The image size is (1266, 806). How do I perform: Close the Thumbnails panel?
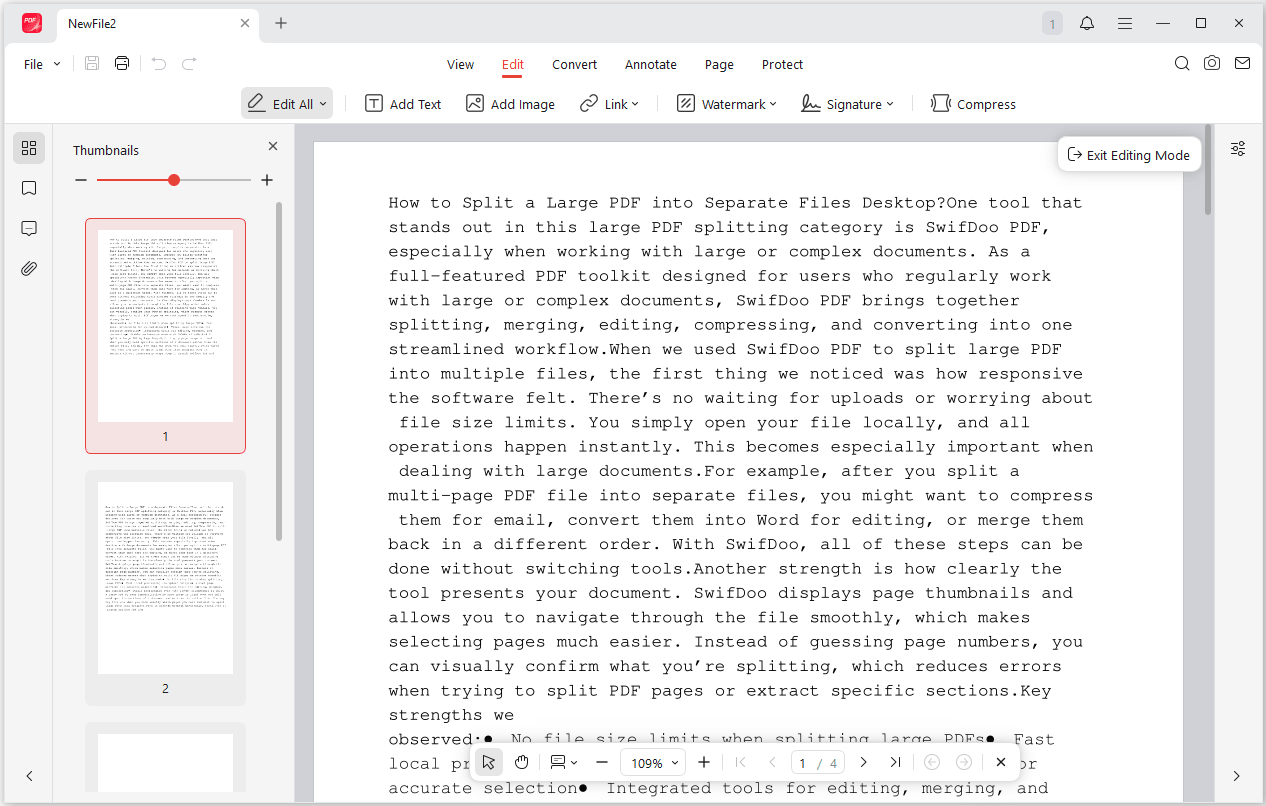pyautogui.click(x=273, y=146)
